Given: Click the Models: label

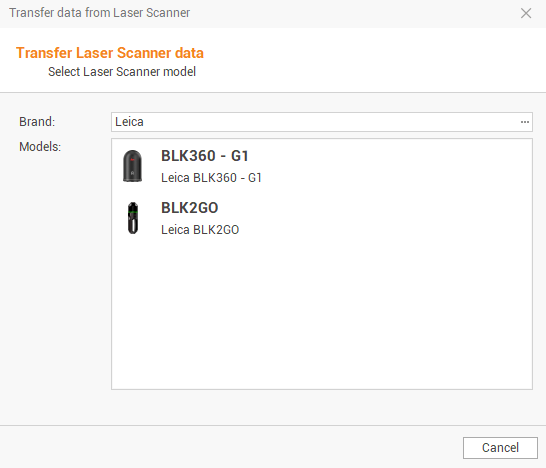Looking at the screenshot, I should click(x=40, y=147).
